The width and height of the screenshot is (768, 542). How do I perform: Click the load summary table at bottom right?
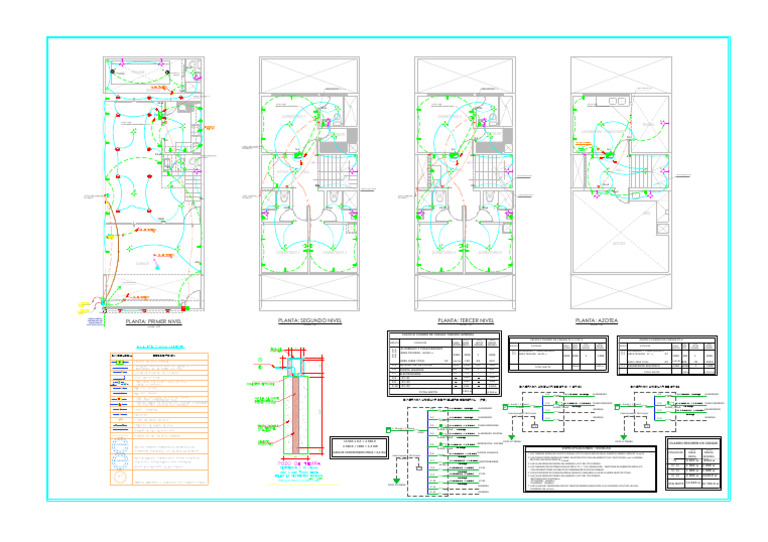click(x=694, y=463)
